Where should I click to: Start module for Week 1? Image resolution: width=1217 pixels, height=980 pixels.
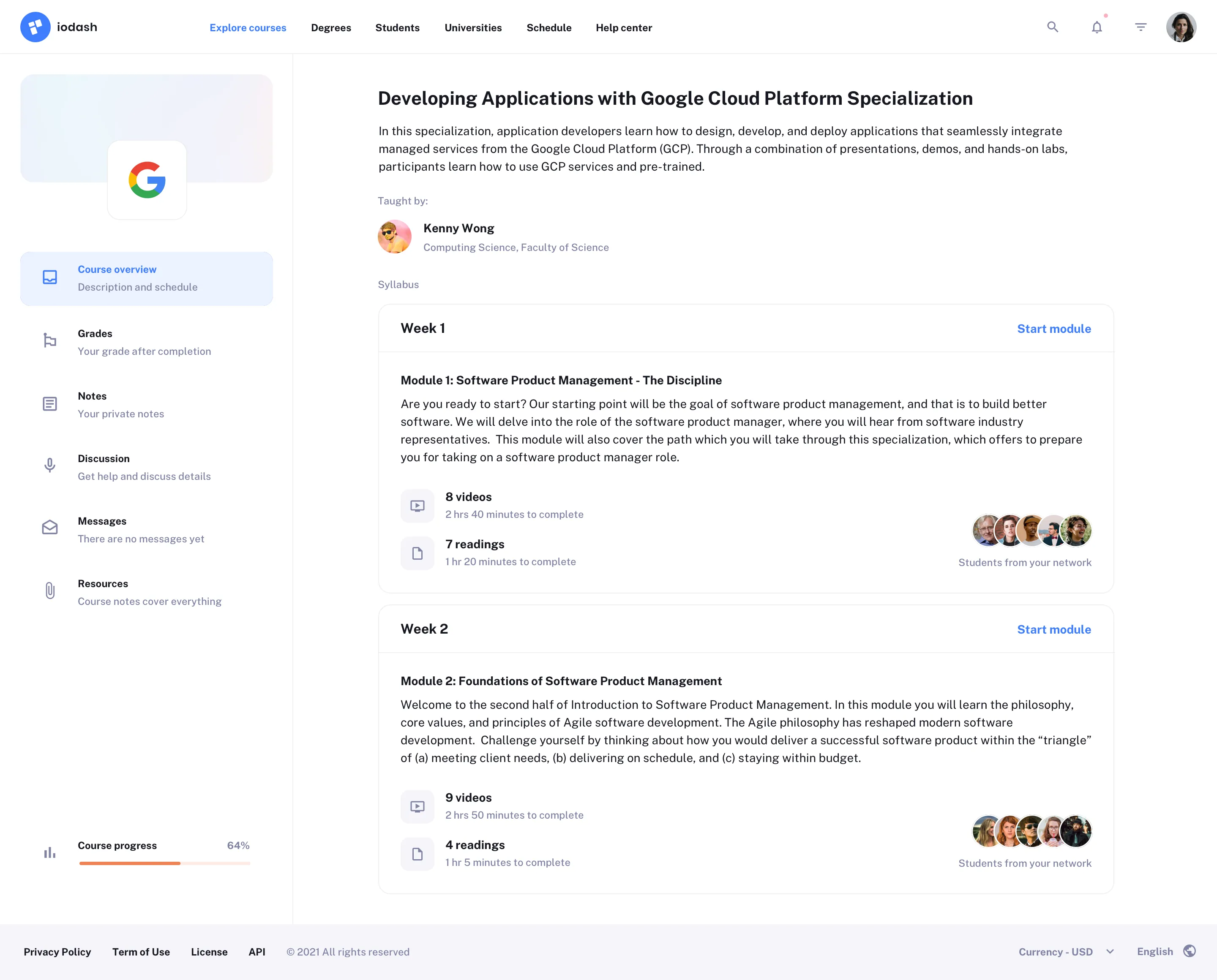pyautogui.click(x=1054, y=328)
